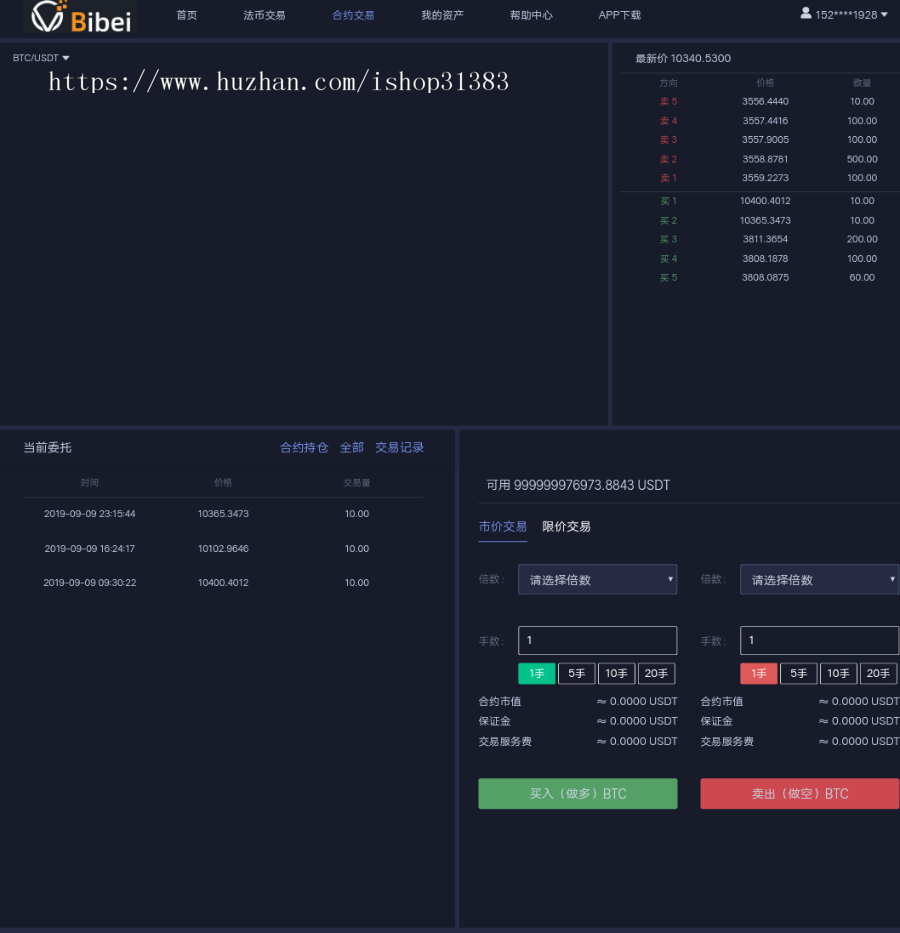Click the user profile icon

806,13
